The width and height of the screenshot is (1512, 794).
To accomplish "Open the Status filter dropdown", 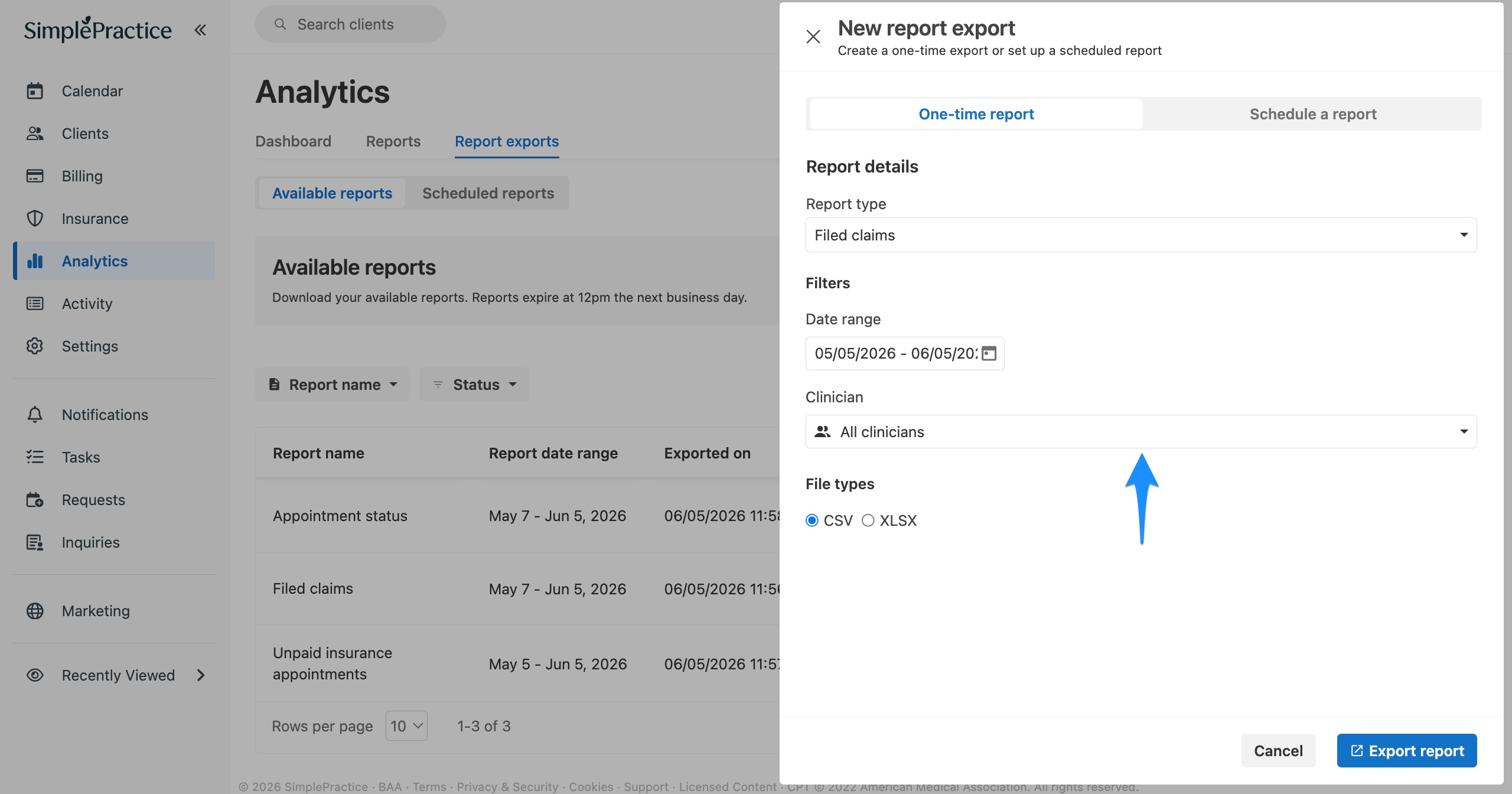I will (474, 385).
